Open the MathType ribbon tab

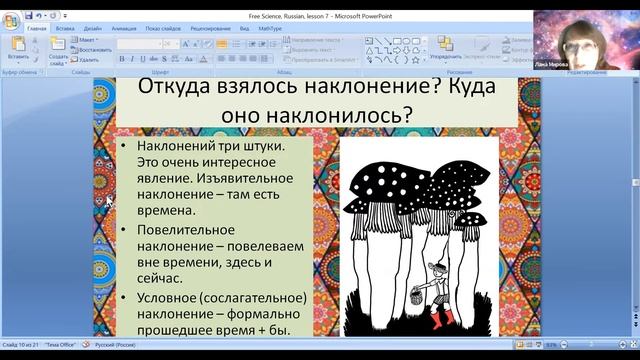click(270, 29)
